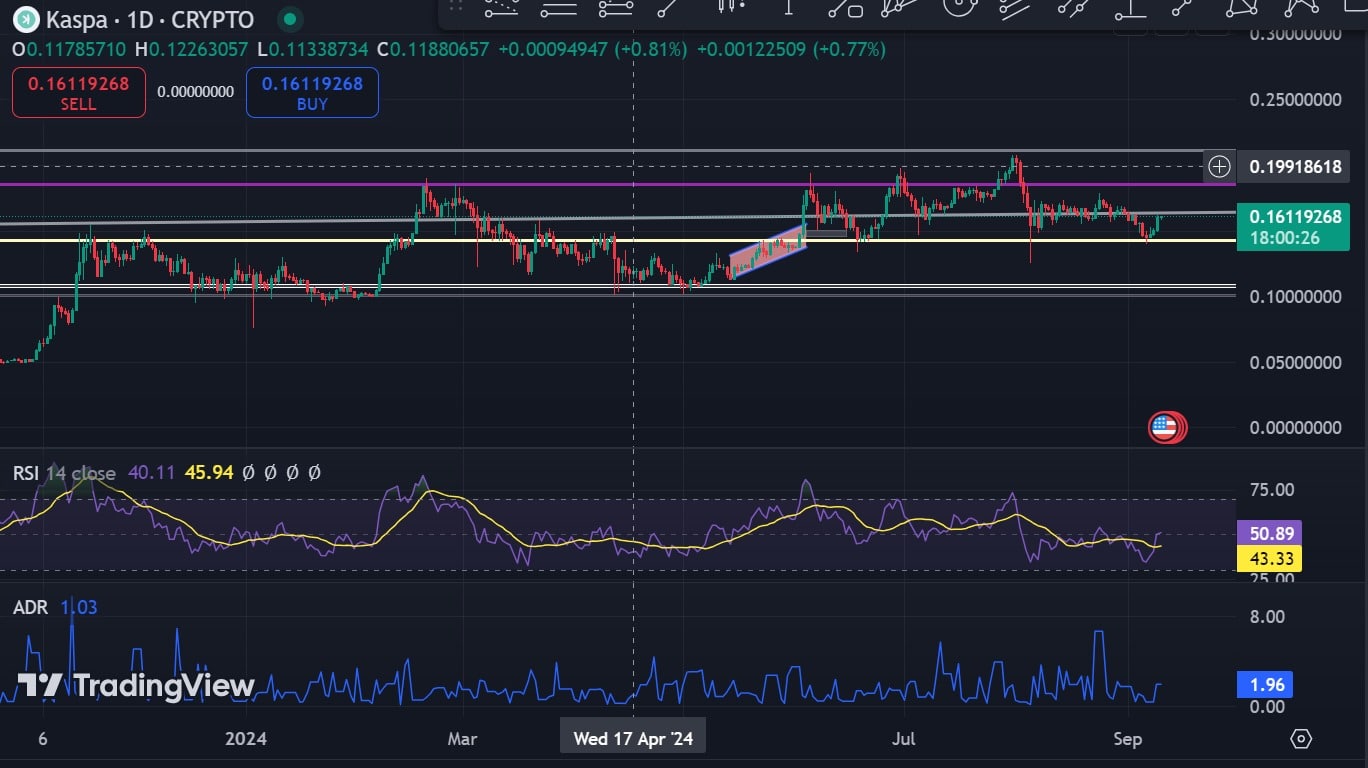This screenshot has height=768, width=1368.
Task: Click the green market status dot
Action: point(289,19)
